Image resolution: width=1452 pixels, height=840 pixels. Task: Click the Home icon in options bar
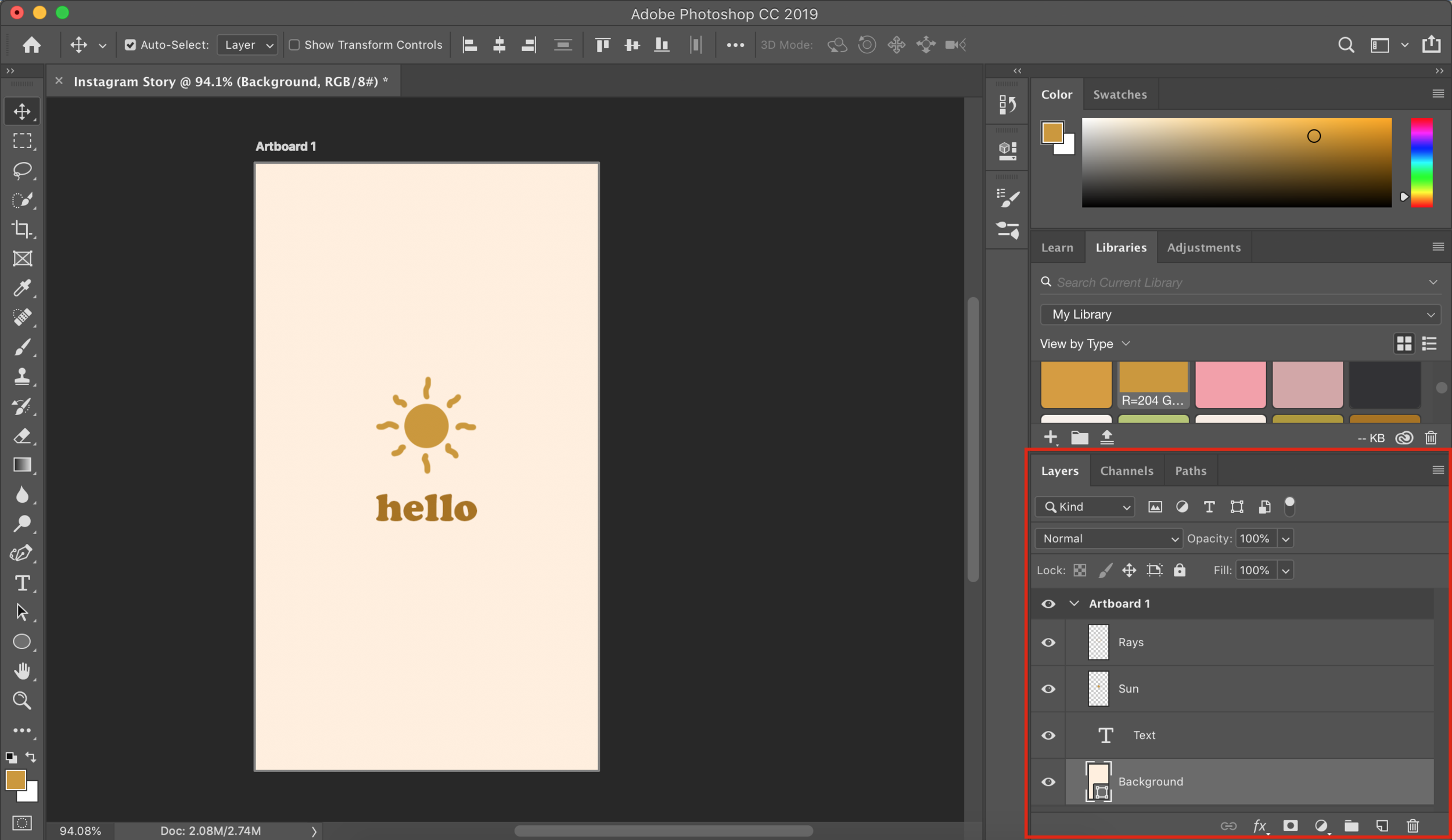click(31, 45)
